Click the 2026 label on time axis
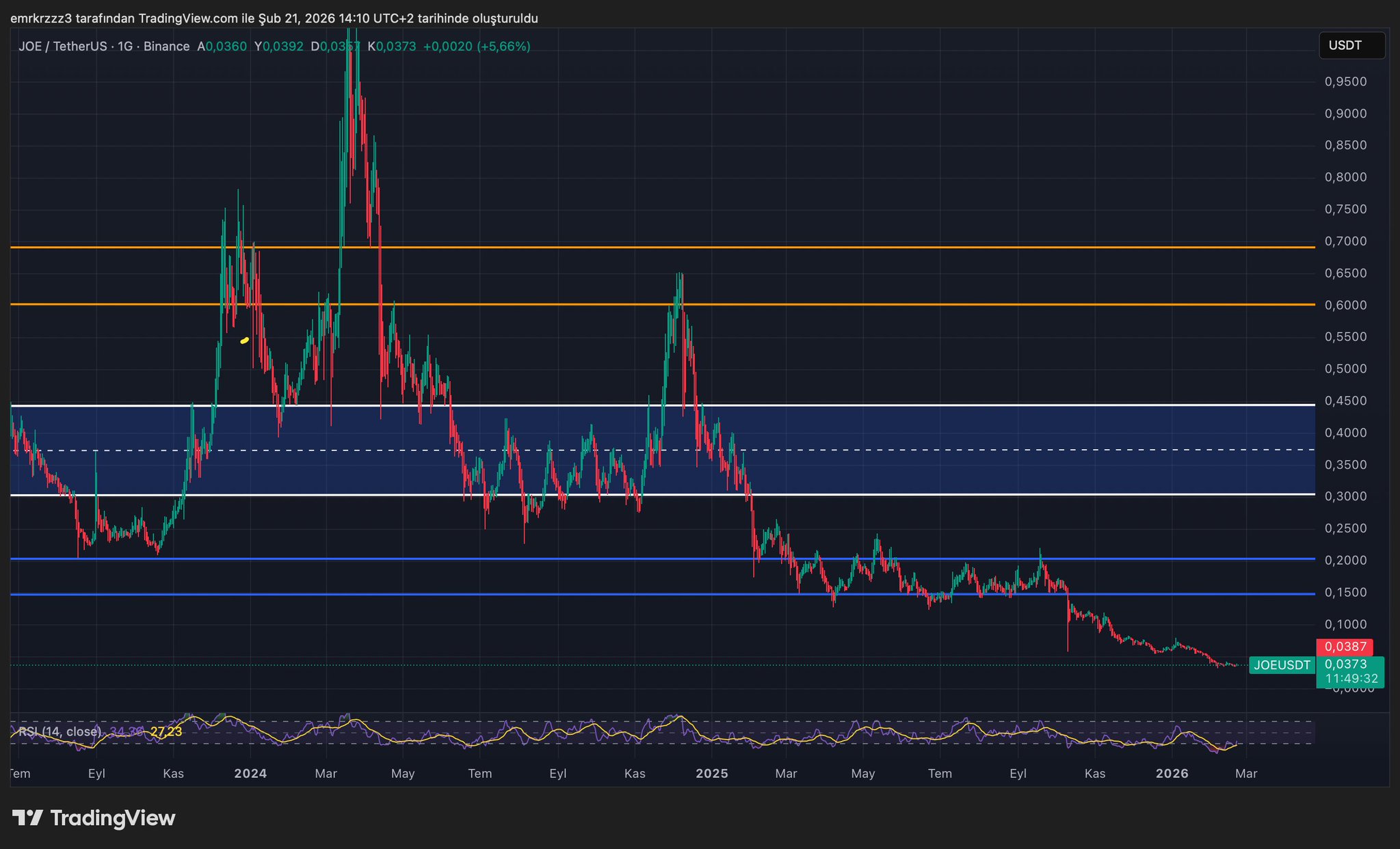 pyautogui.click(x=1172, y=774)
